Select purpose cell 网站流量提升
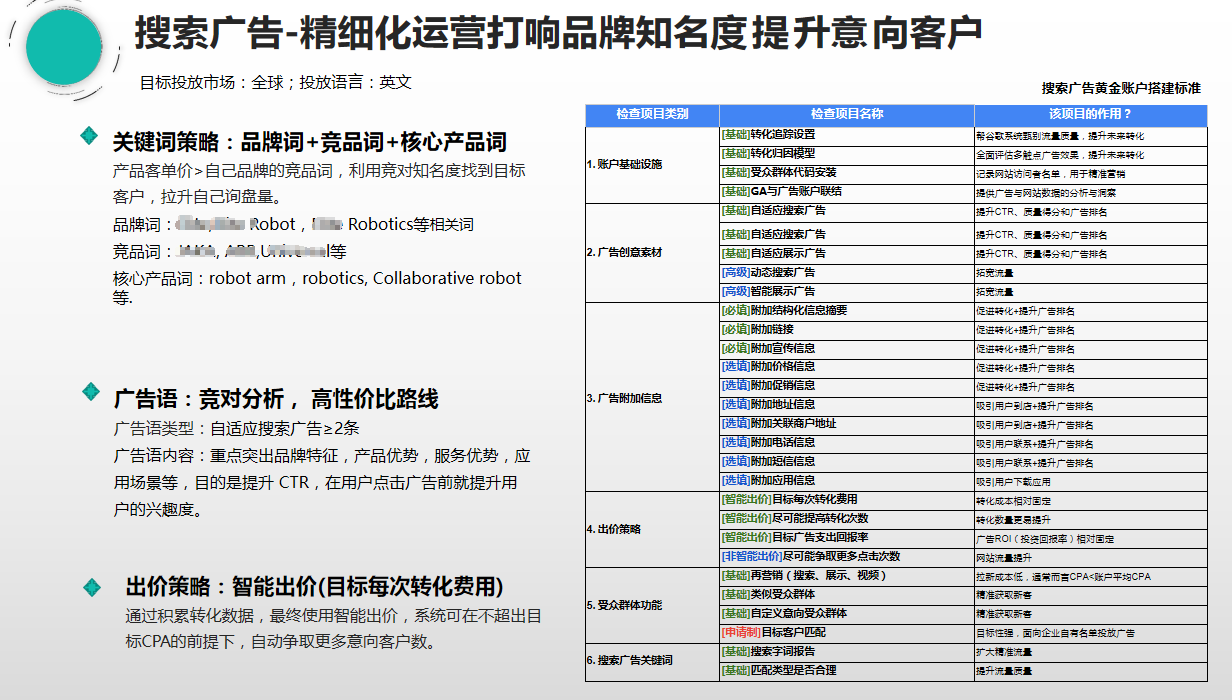The height and width of the screenshot is (700, 1232). click(x=1091, y=557)
